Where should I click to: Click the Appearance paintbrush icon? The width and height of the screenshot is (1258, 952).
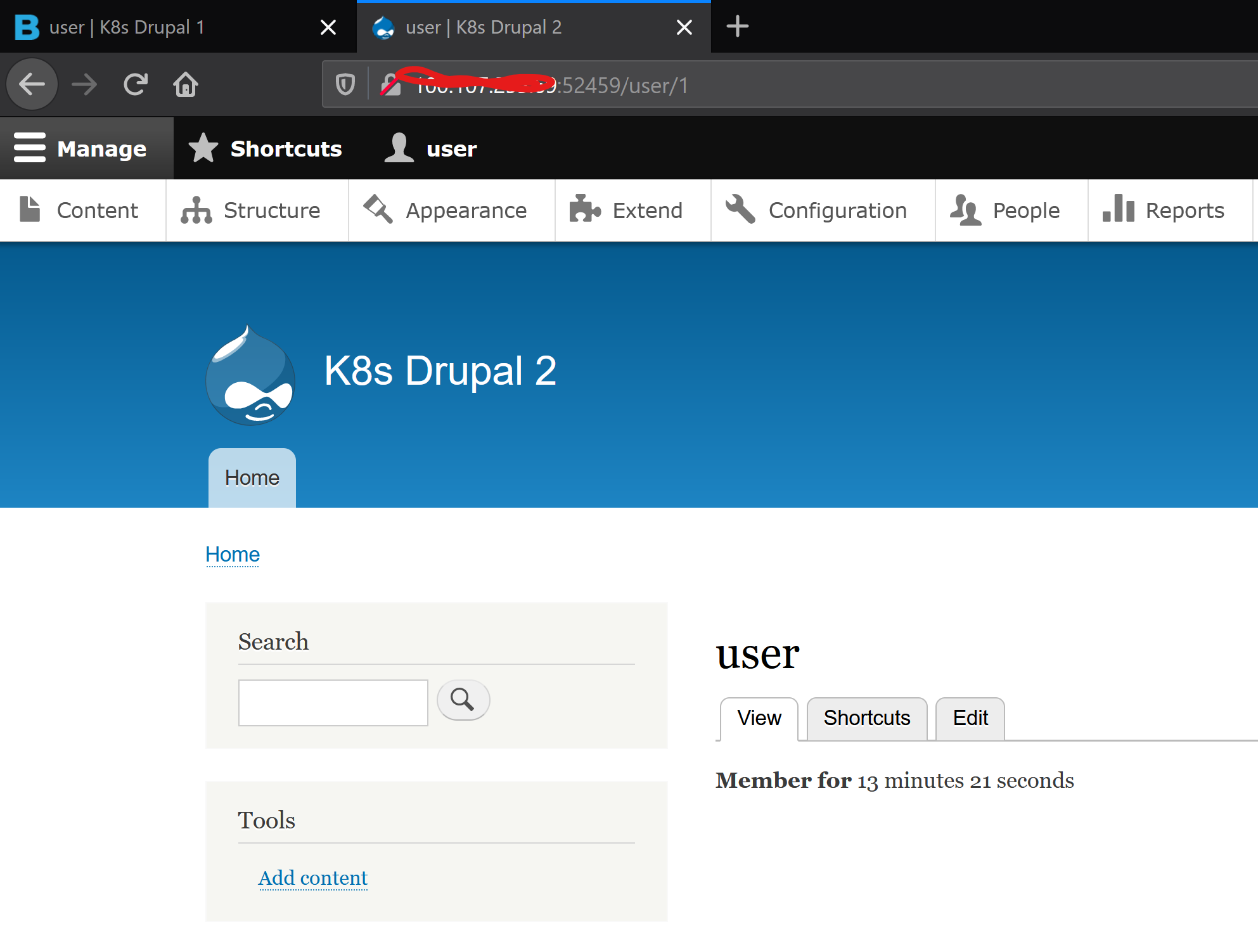click(378, 209)
